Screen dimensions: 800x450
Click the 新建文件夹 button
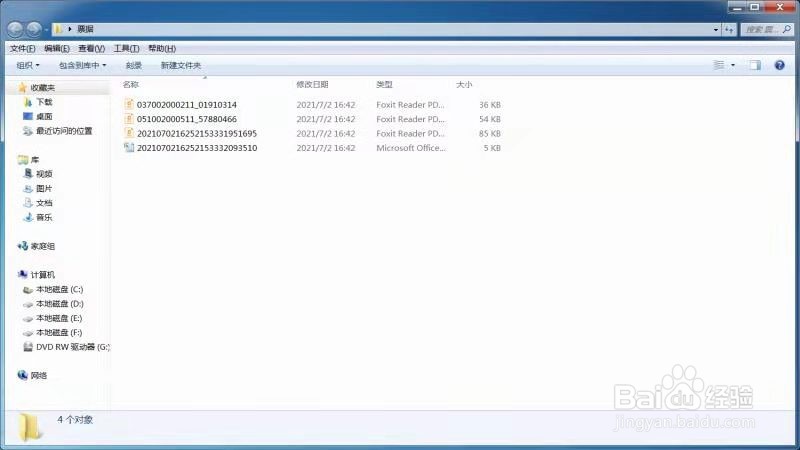click(x=181, y=65)
